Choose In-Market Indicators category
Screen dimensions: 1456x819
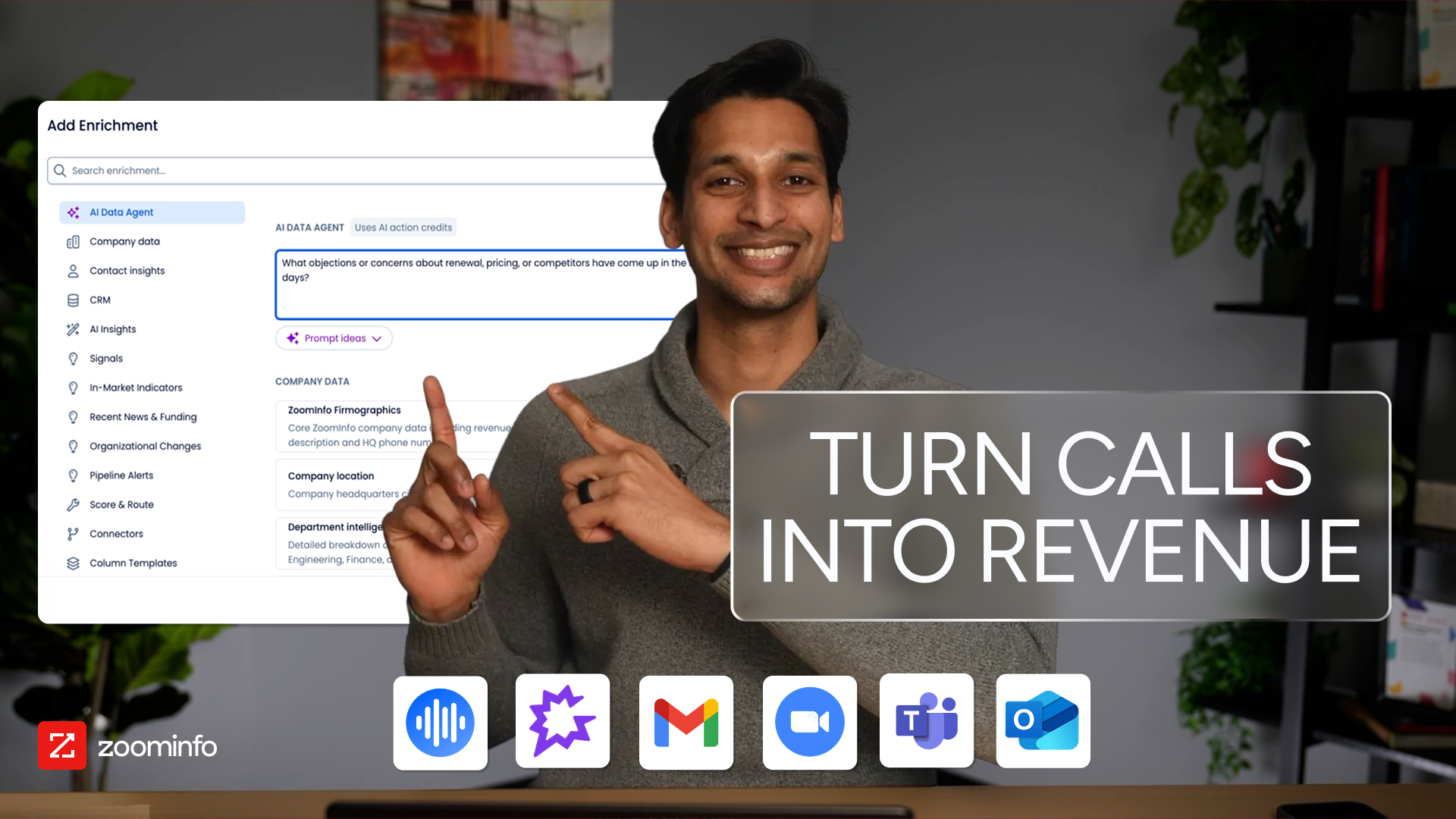136,388
